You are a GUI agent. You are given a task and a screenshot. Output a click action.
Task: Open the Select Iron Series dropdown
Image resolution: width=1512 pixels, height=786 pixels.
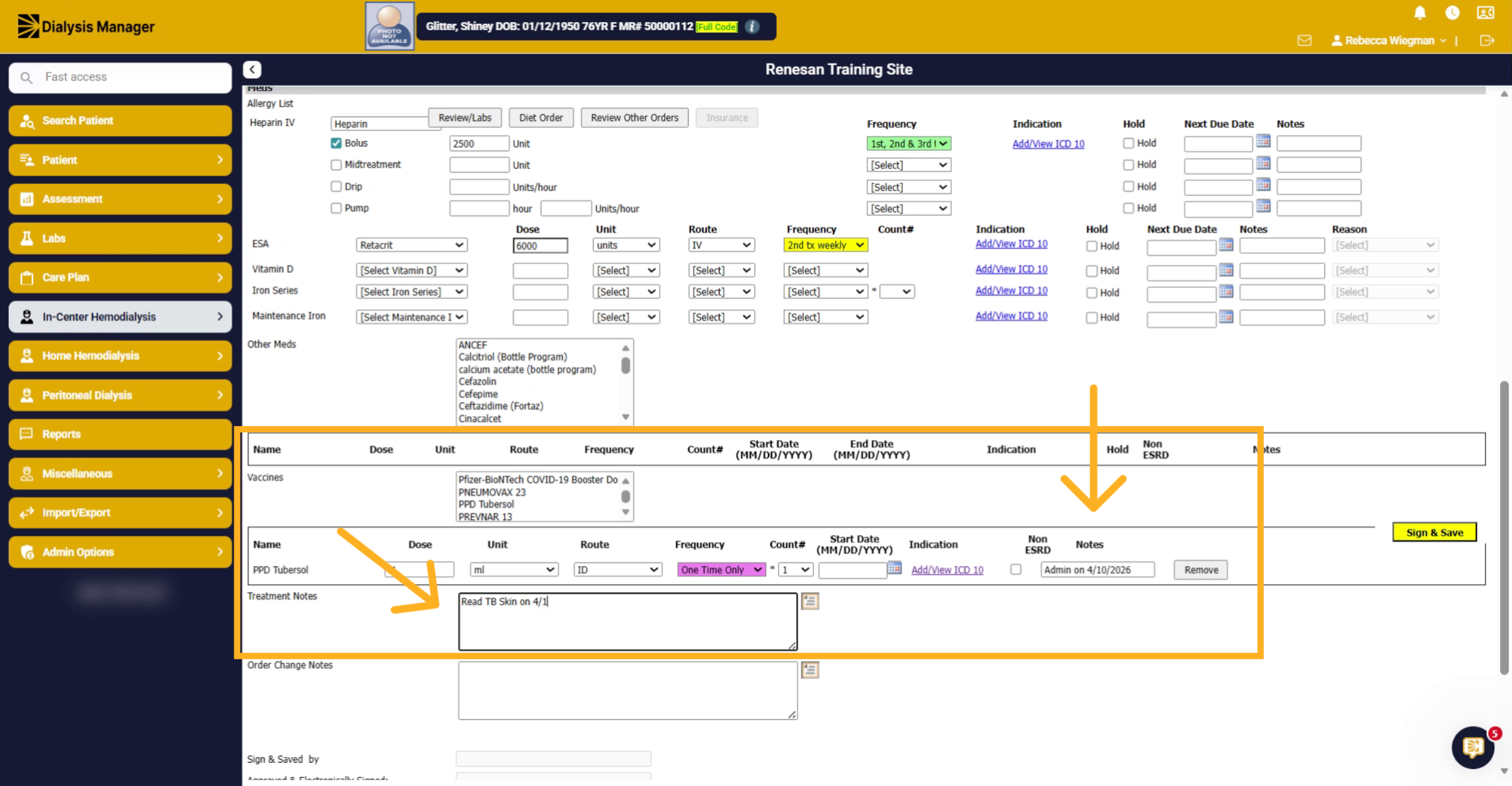pos(411,292)
